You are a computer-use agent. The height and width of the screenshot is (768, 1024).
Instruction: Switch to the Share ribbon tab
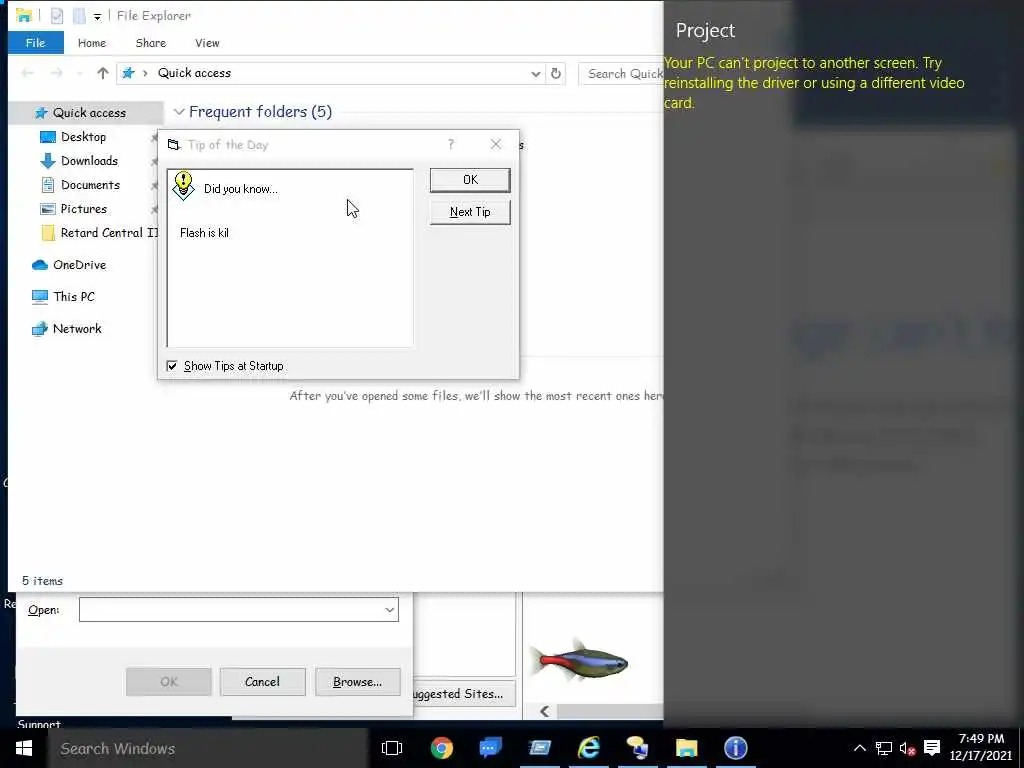point(151,43)
